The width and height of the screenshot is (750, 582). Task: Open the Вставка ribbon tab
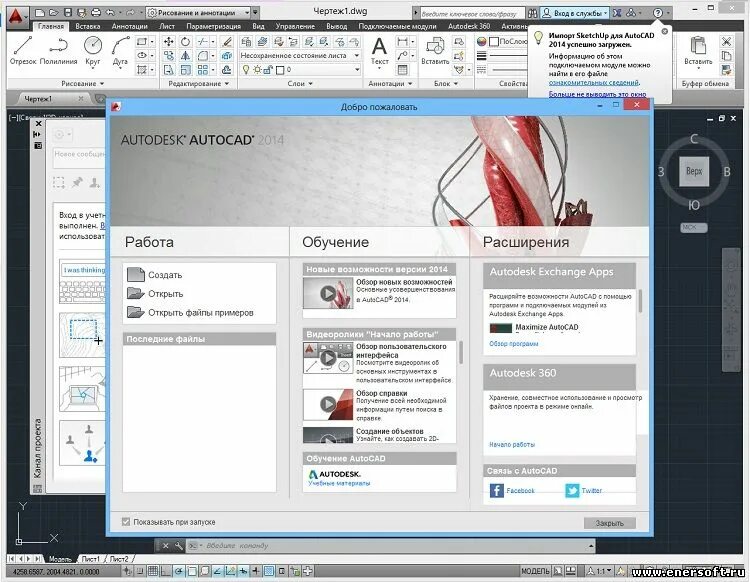click(88, 26)
